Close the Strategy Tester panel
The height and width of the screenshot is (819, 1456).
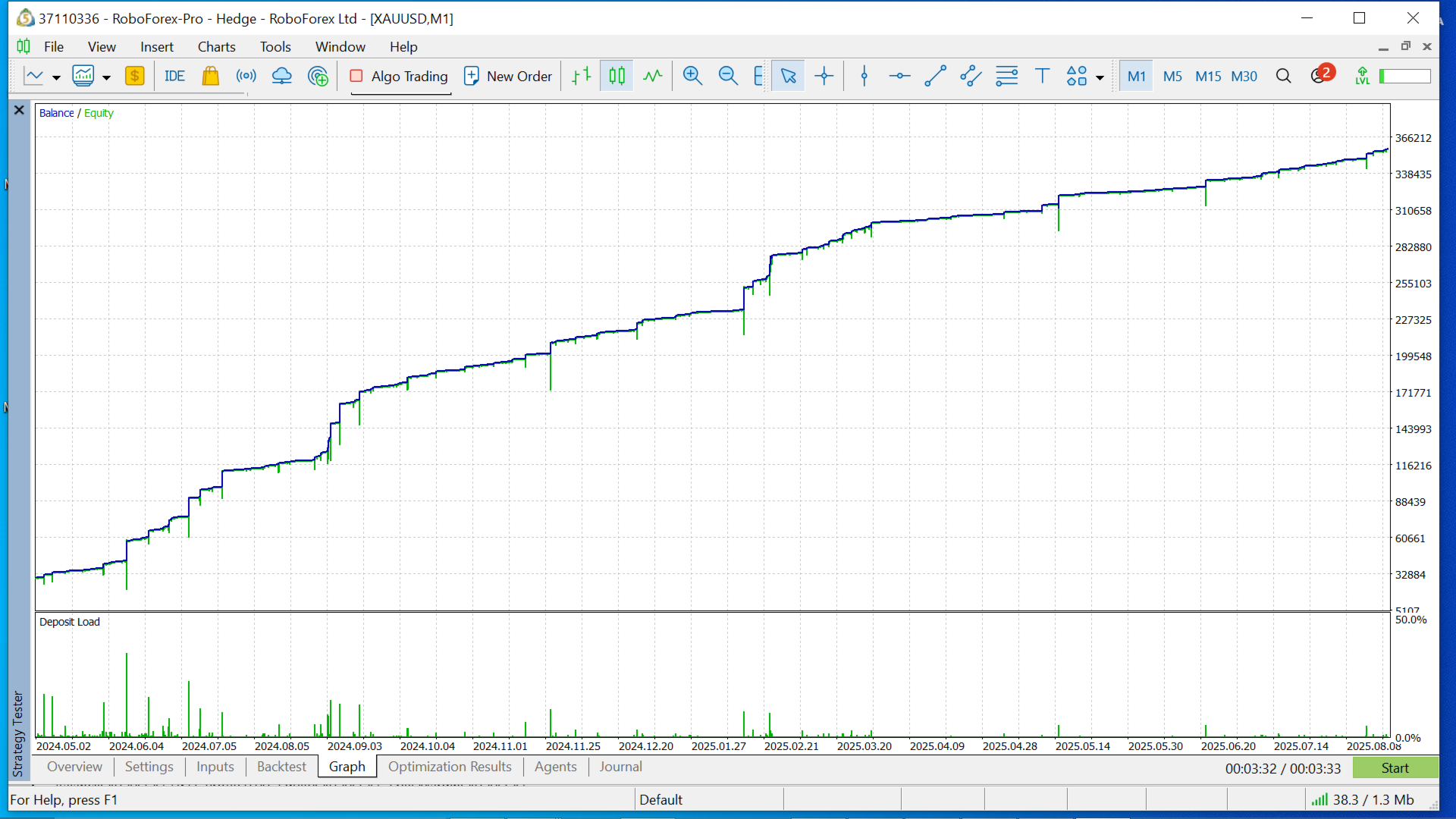tap(19, 110)
